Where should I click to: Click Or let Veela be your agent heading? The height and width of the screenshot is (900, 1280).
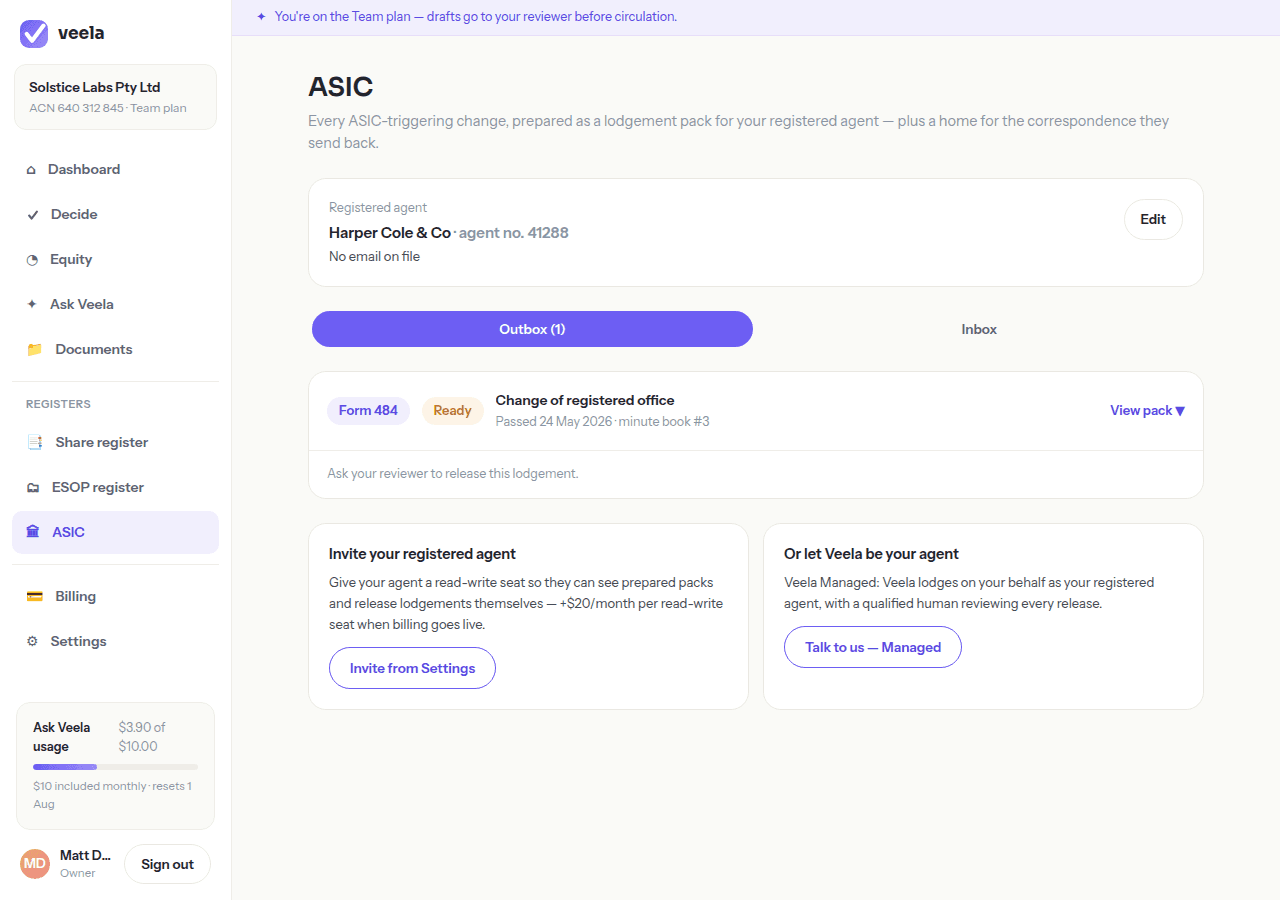[x=871, y=554]
